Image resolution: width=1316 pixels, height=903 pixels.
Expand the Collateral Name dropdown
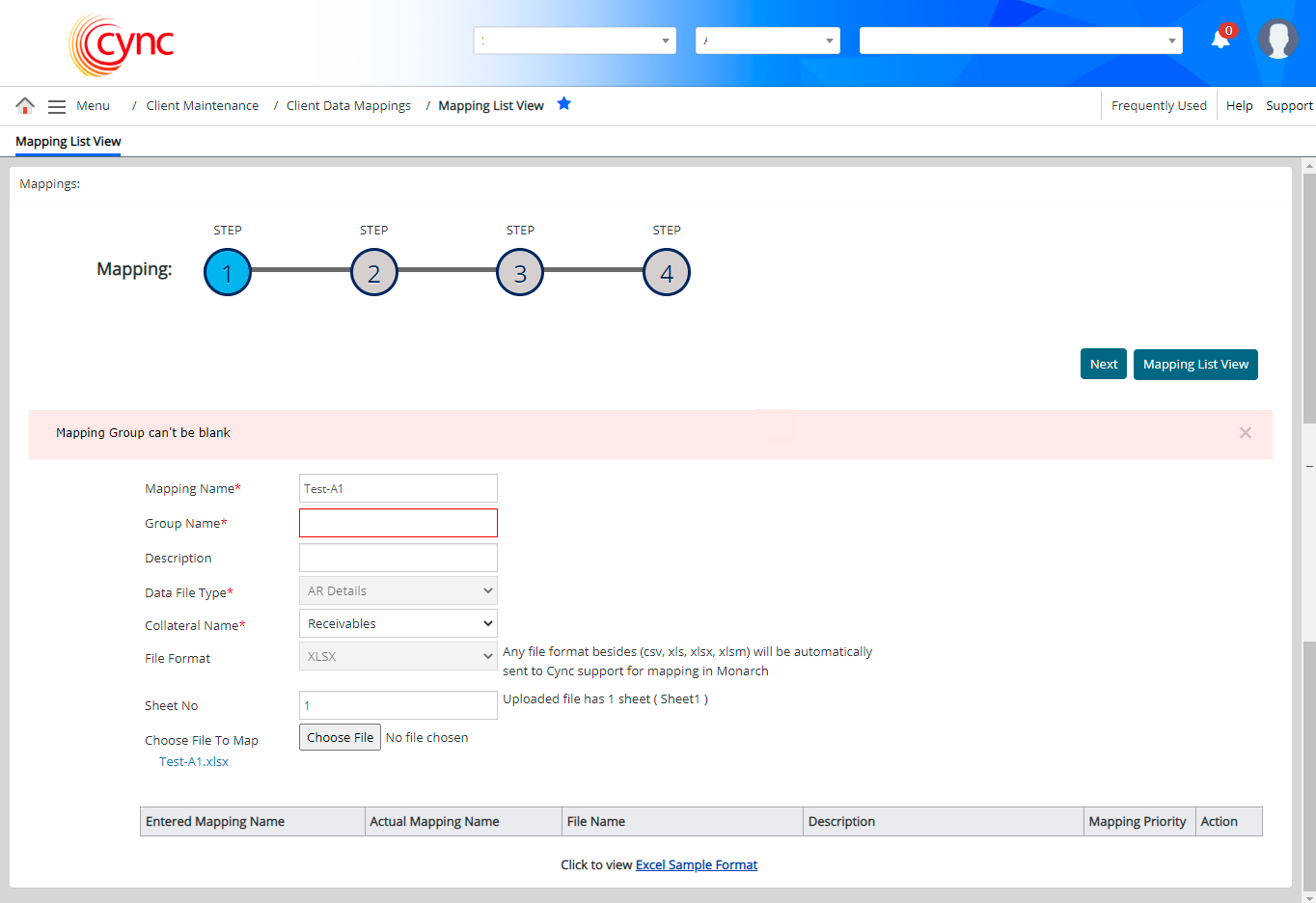point(398,624)
